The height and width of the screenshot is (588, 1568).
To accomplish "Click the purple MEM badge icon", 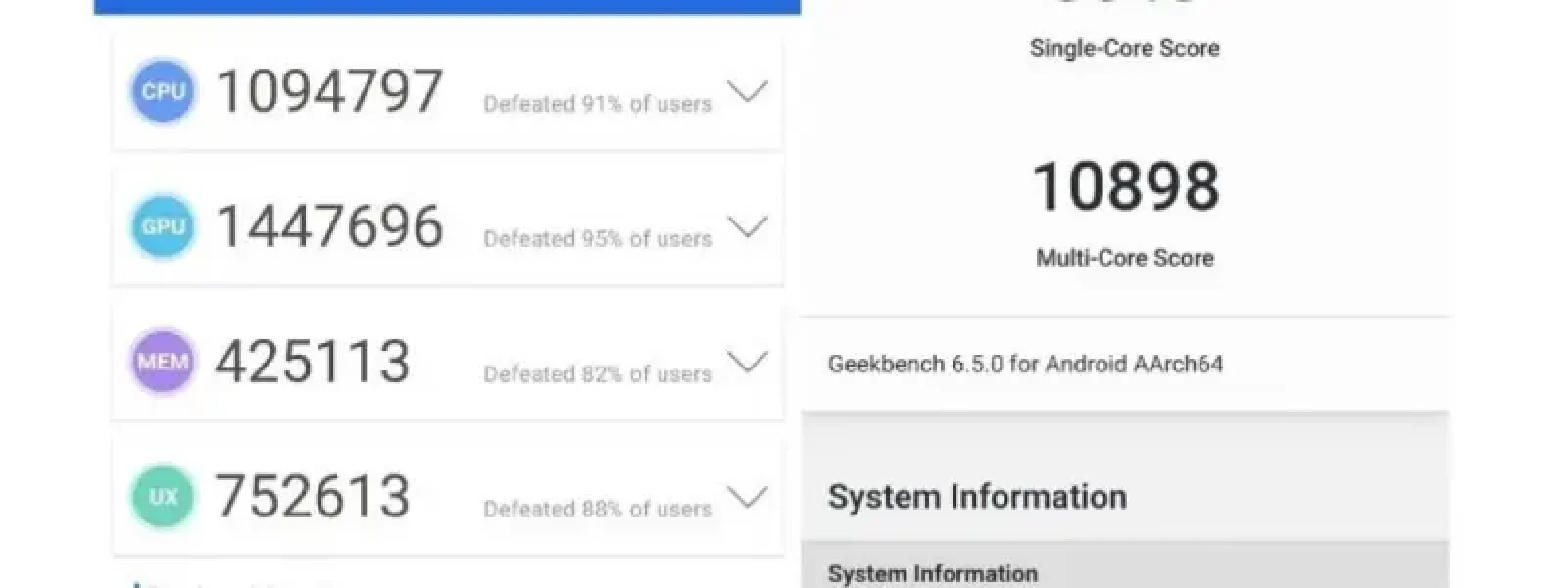I will (x=163, y=362).
